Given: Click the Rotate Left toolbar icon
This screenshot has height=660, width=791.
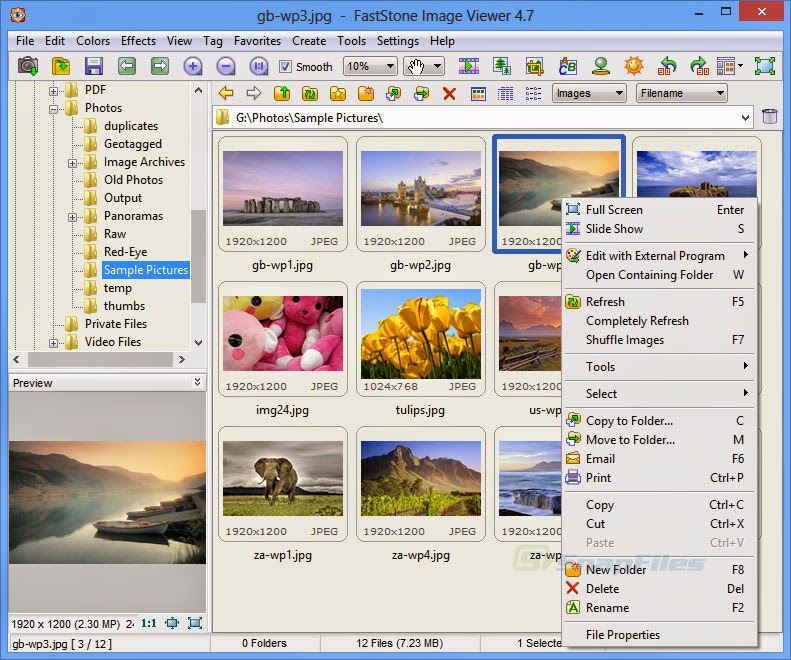Looking at the screenshot, I should (x=668, y=66).
